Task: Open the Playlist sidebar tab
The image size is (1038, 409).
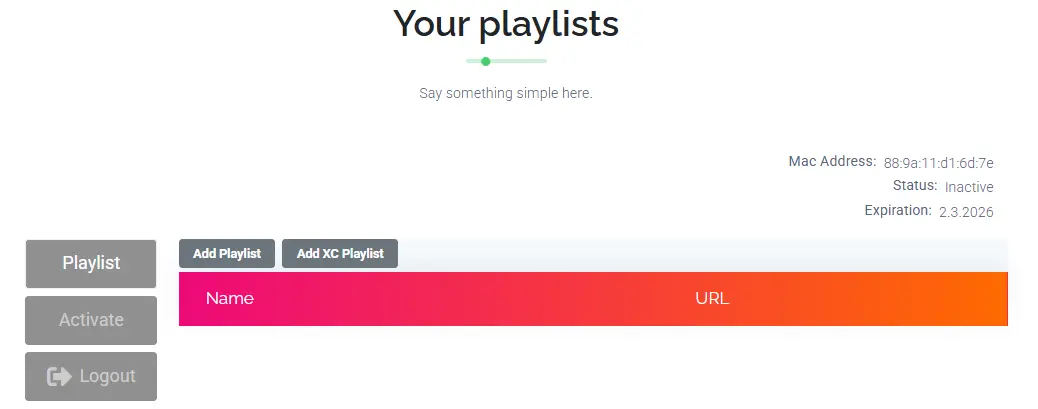Action: (x=91, y=263)
